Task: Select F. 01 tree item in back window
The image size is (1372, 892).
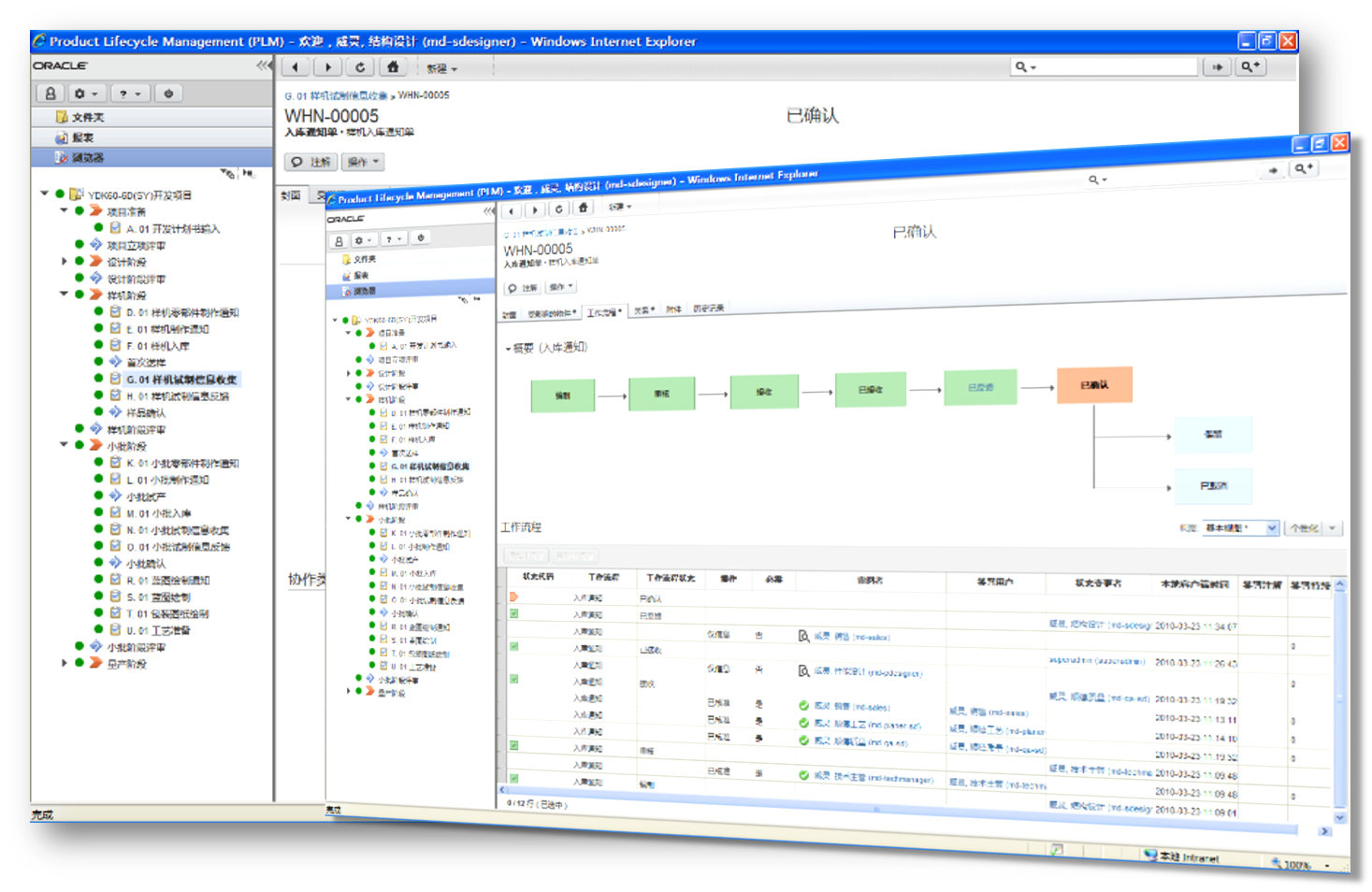Action: point(157,346)
